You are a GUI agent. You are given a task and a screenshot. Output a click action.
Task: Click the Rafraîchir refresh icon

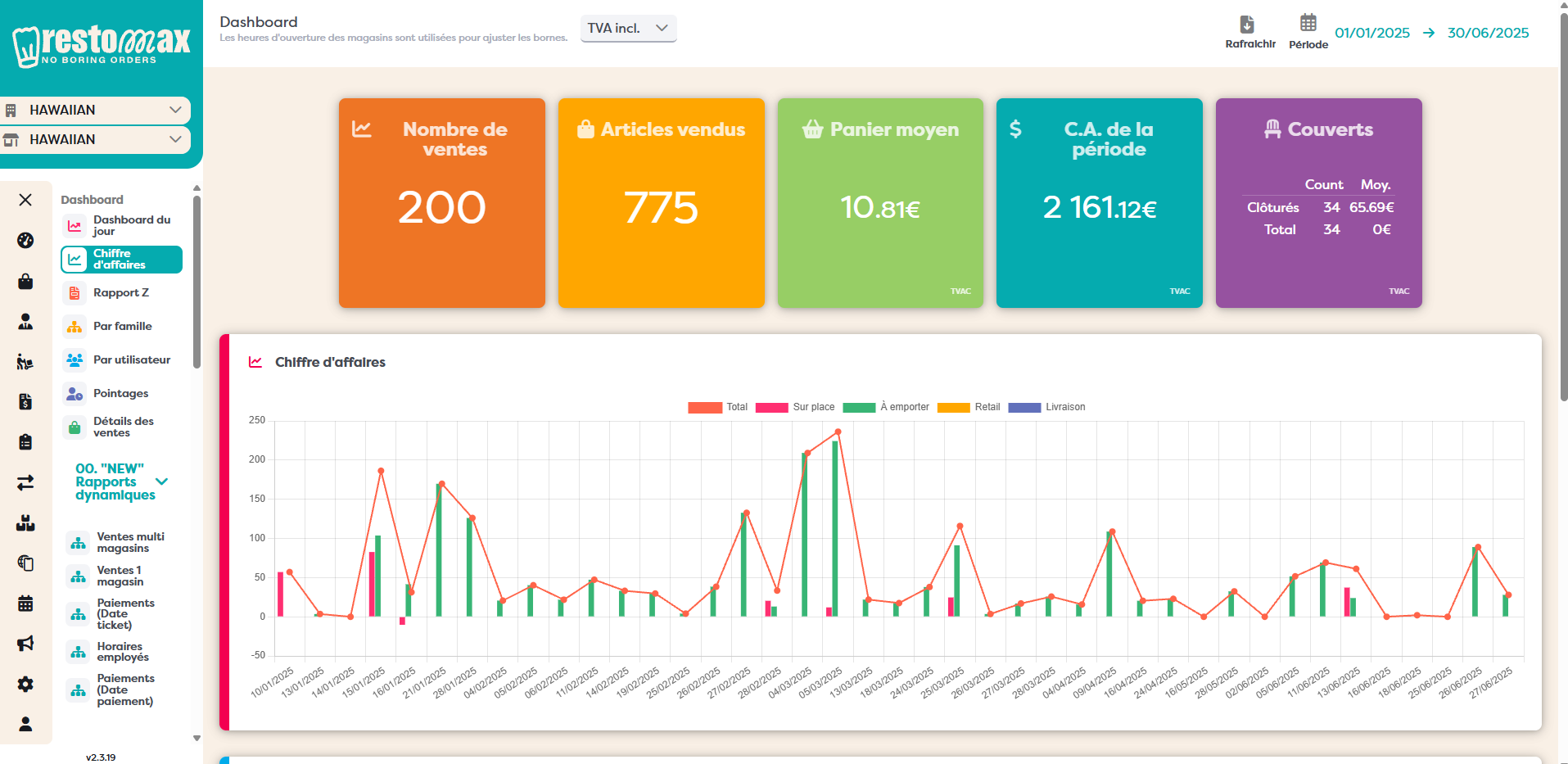click(1247, 25)
